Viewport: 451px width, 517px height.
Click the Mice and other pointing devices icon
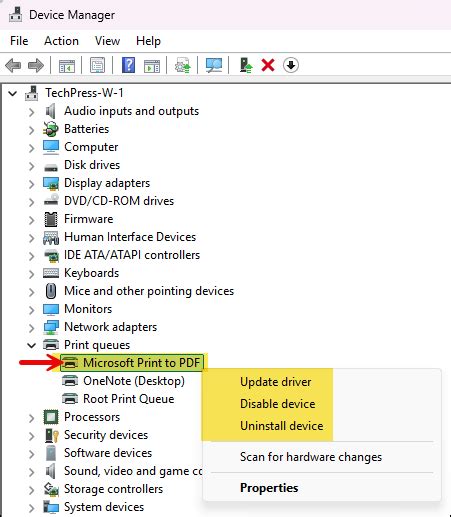pos(51,291)
